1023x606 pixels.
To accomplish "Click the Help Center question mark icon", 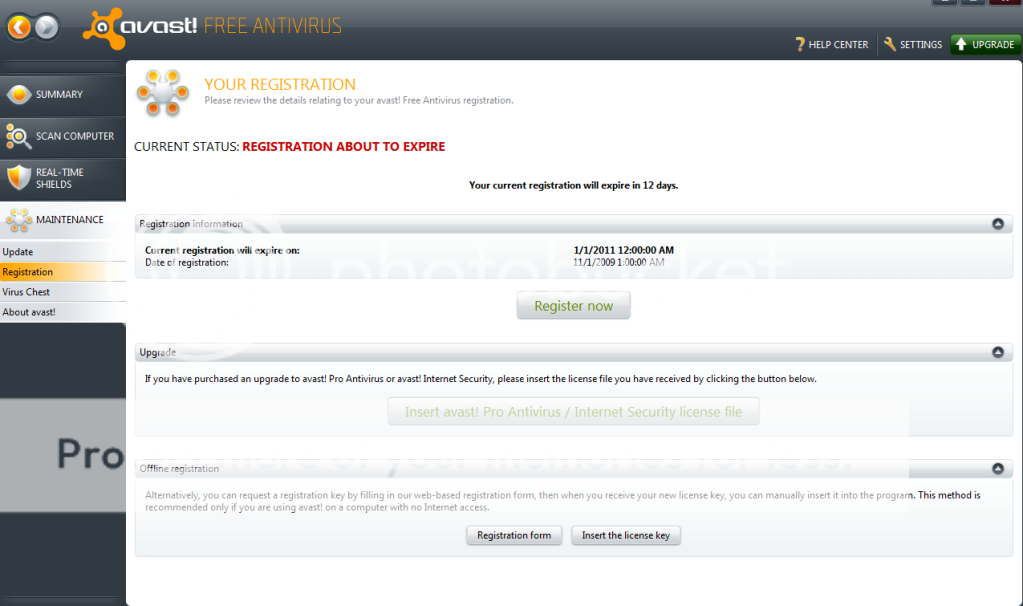I will tap(800, 44).
